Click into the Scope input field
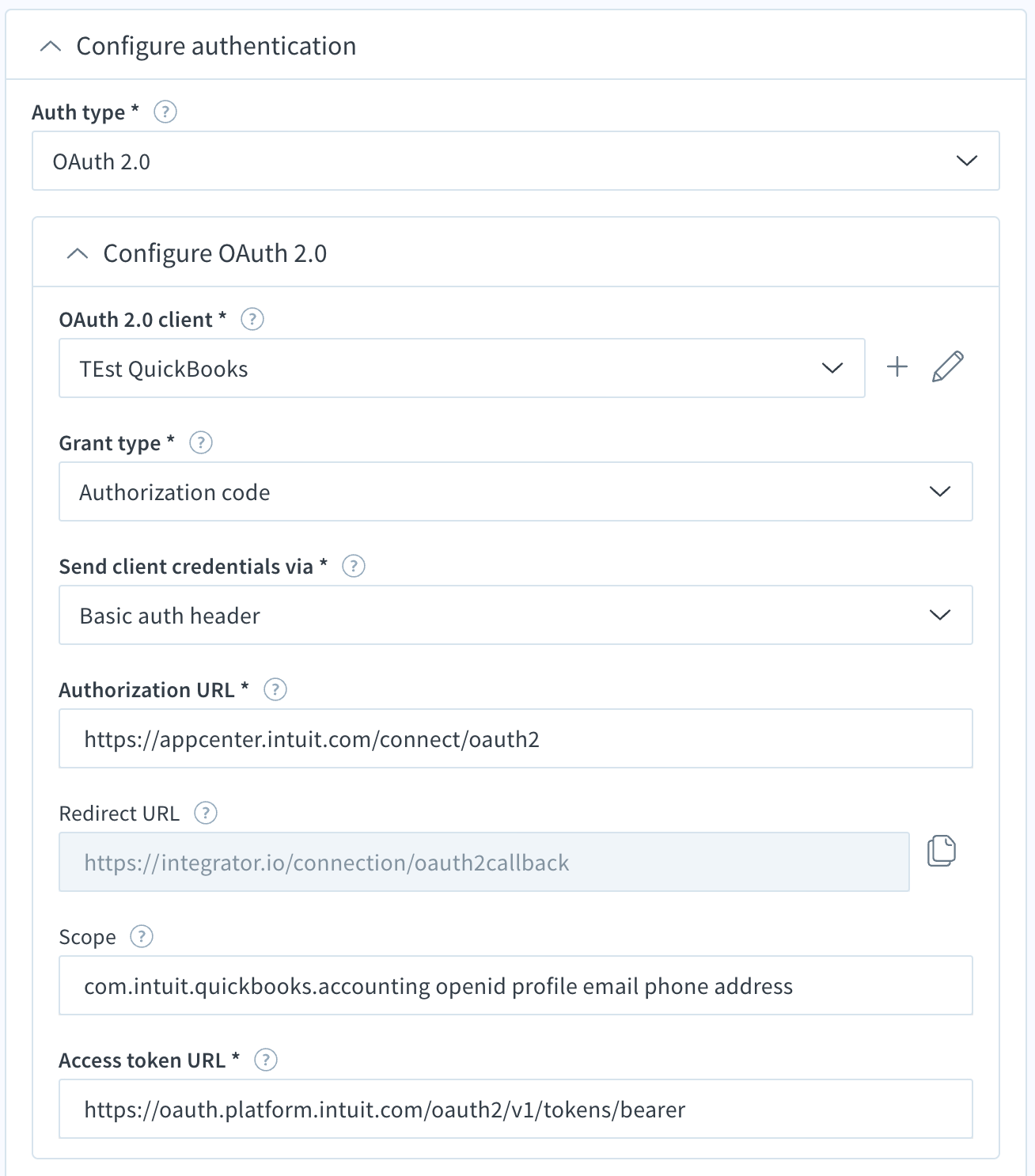Viewport: 1035px width, 1176px height. pyautogui.click(x=516, y=985)
